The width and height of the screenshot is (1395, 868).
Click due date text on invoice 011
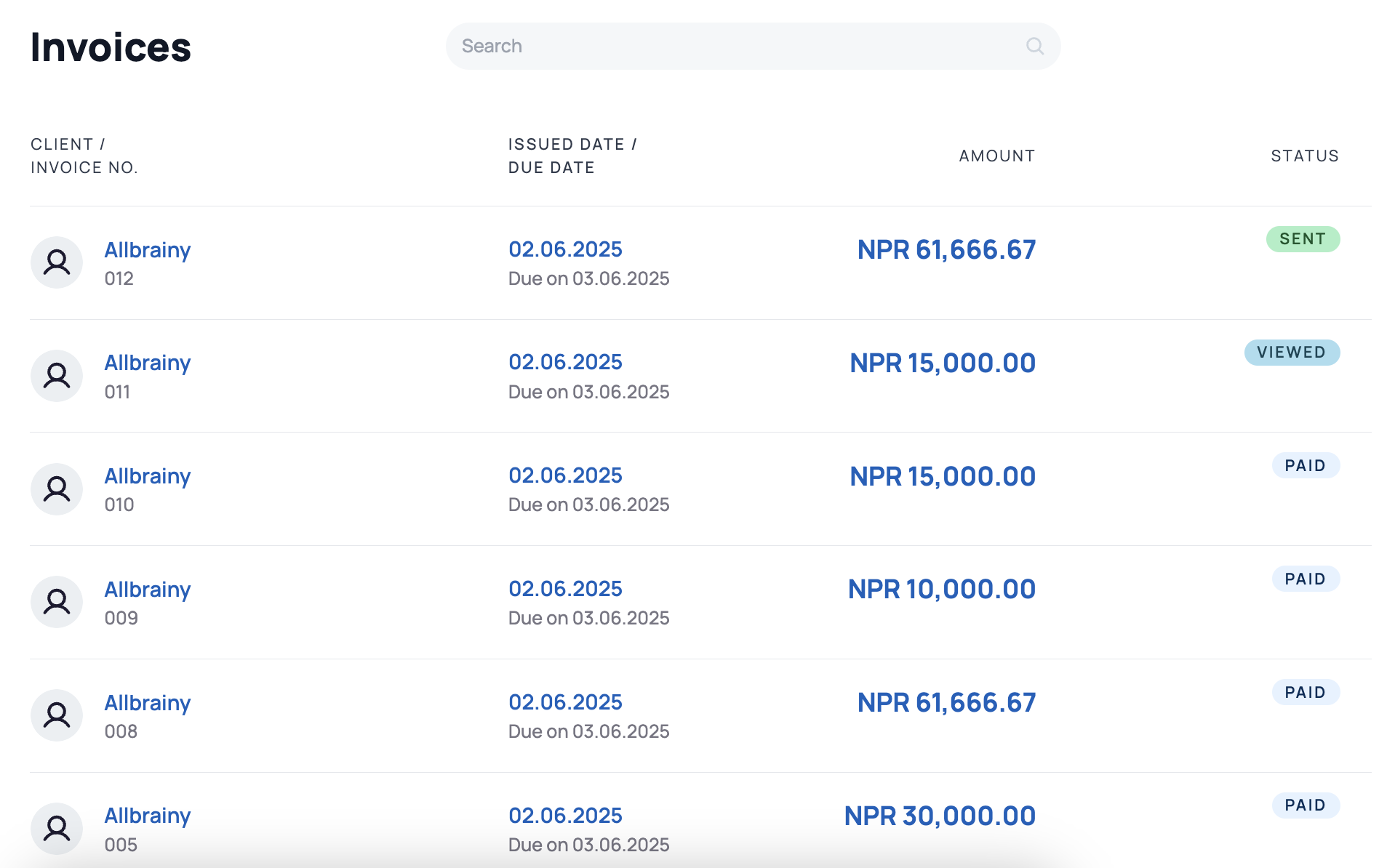point(588,392)
